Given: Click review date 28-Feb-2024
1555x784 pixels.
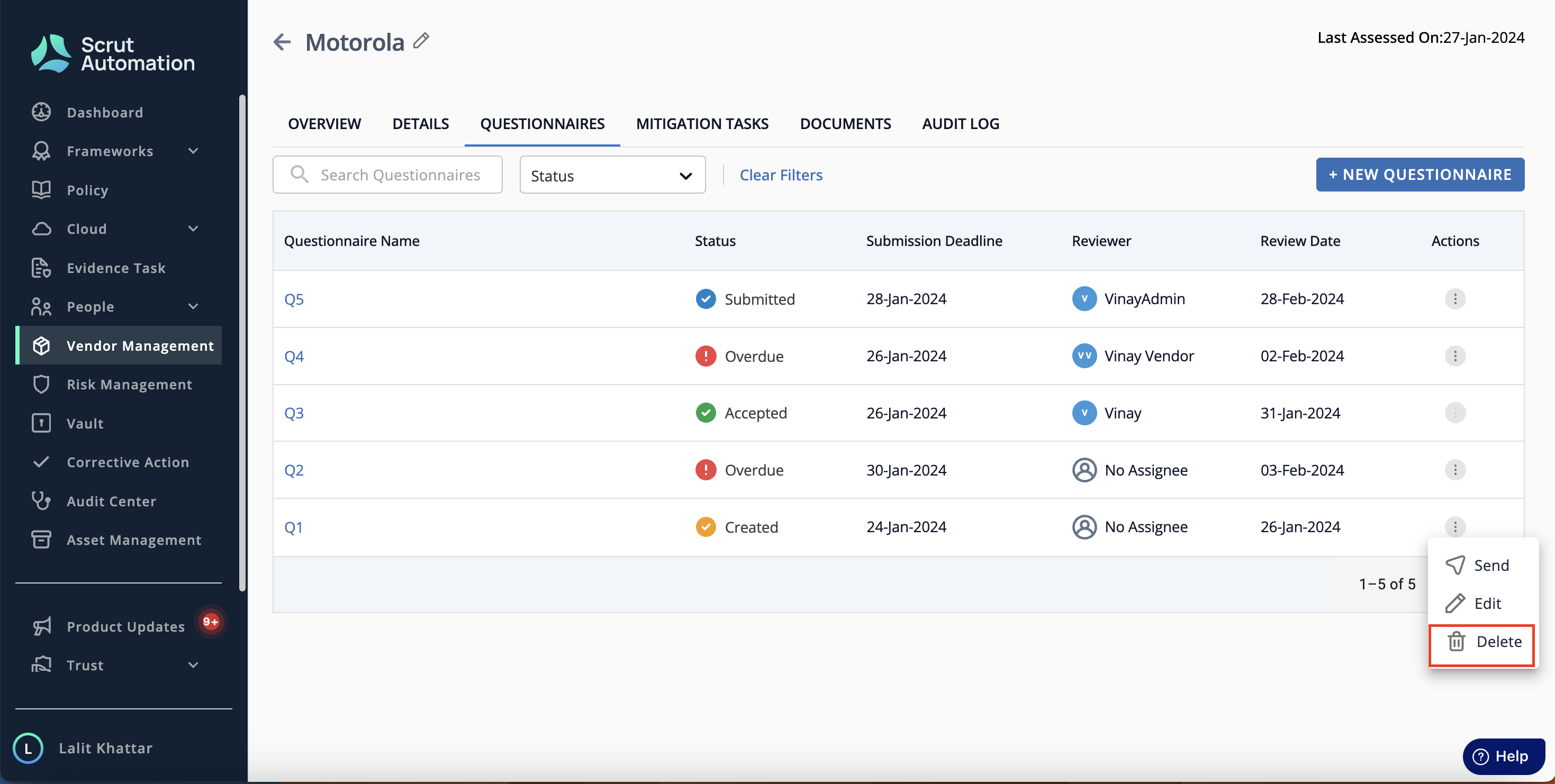Looking at the screenshot, I should tap(1301, 299).
